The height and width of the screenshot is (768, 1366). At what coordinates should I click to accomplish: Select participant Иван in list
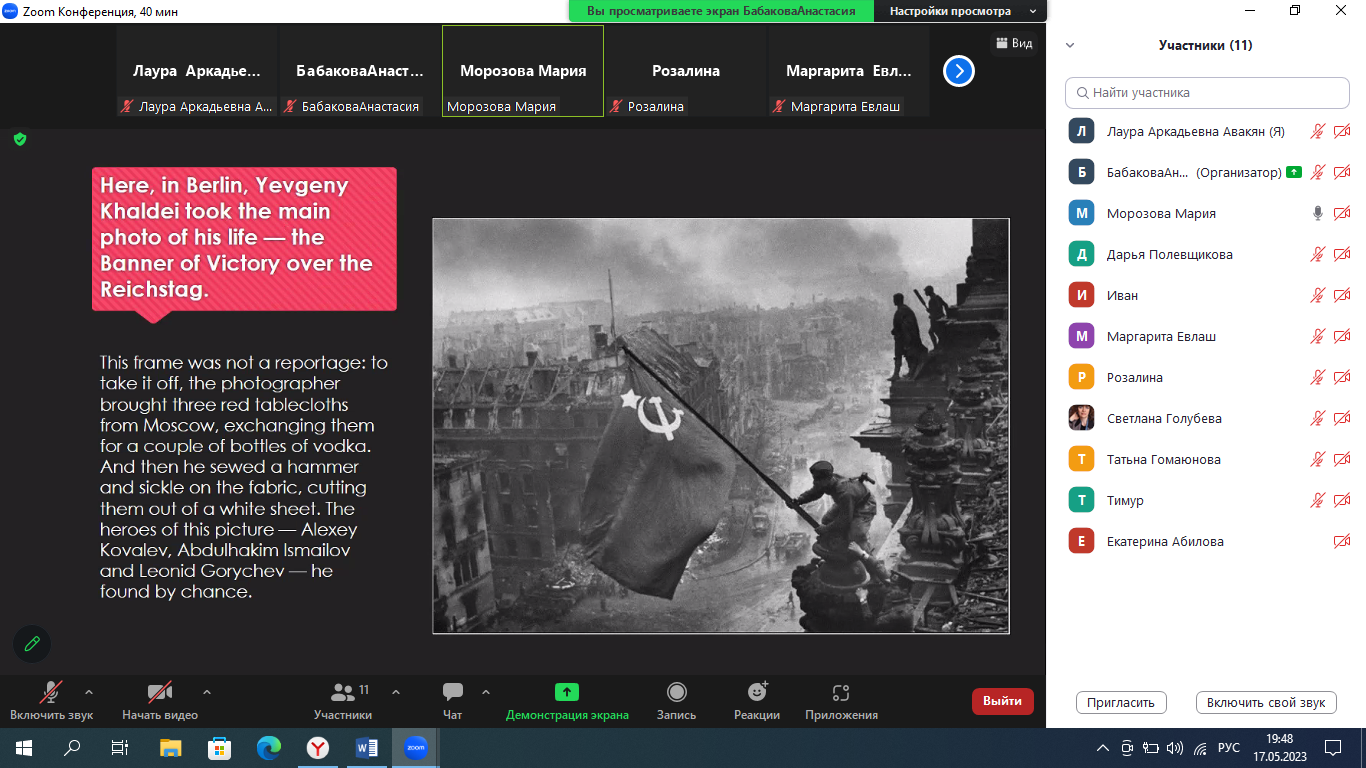pyautogui.click(x=1207, y=295)
